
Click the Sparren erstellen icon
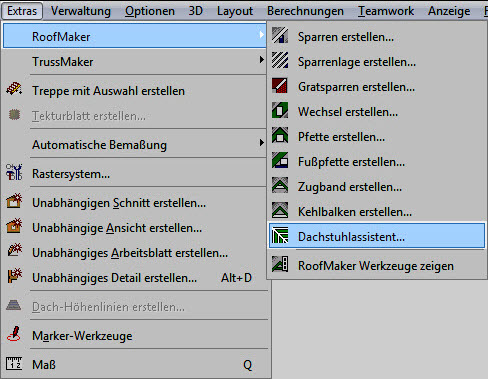tap(280, 36)
